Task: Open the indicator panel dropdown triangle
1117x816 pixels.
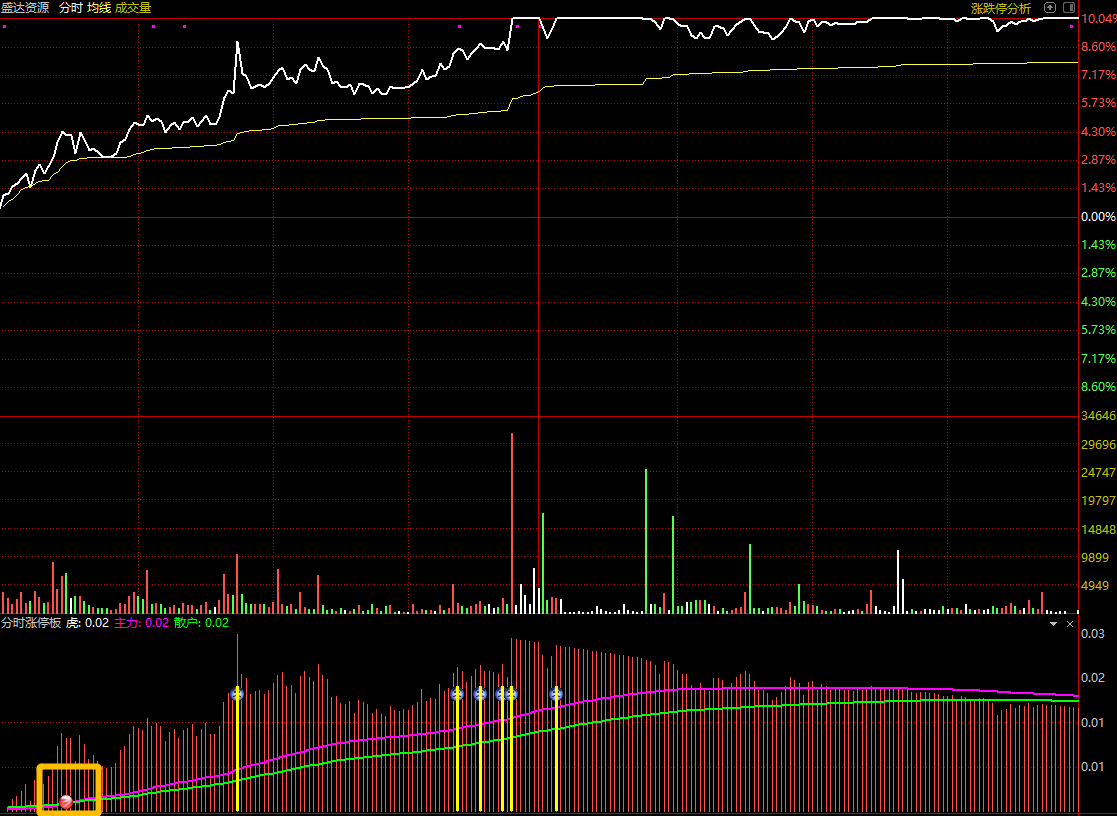Action: coord(1054,624)
